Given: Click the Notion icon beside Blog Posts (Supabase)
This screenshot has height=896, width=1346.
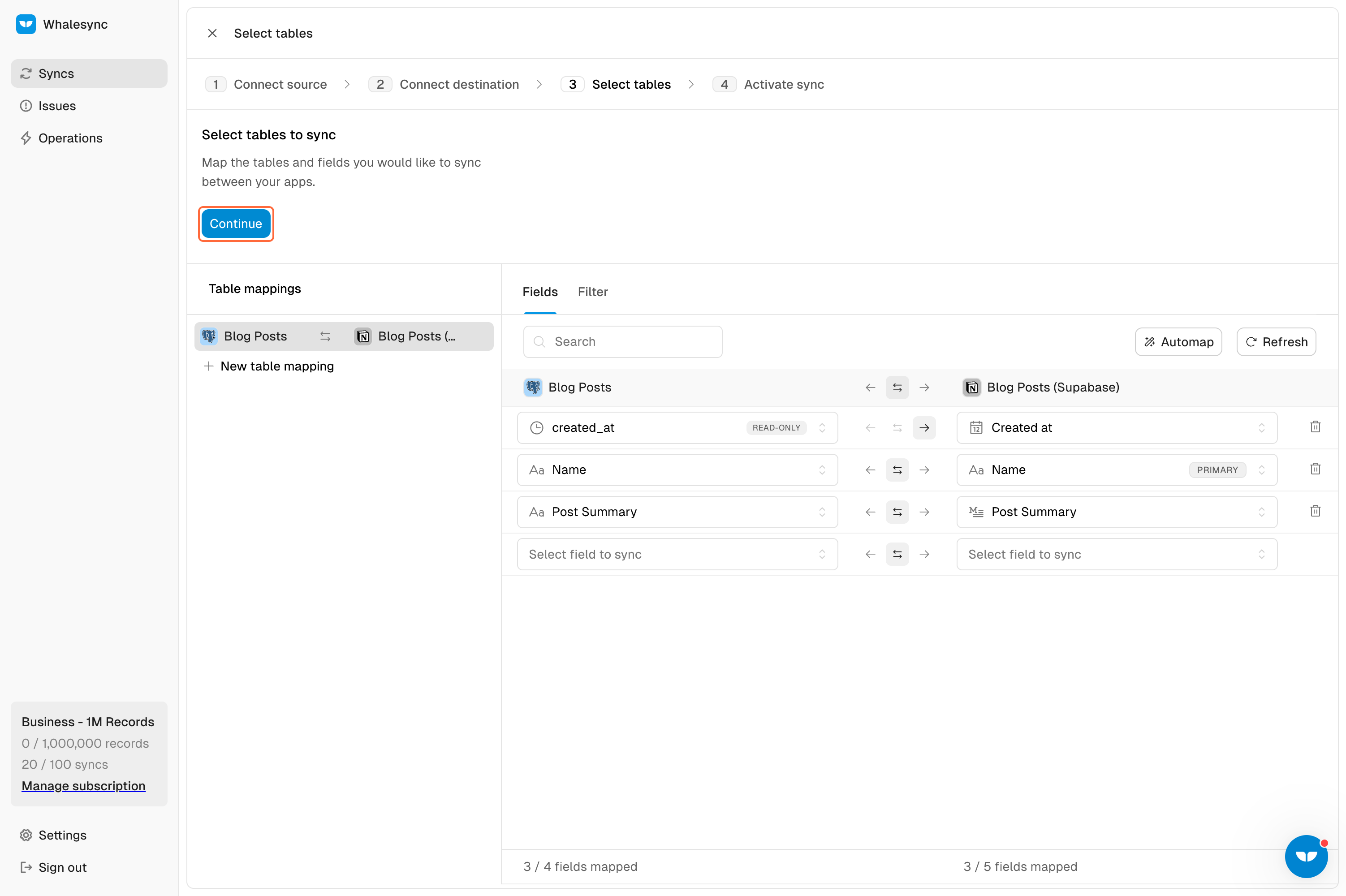Looking at the screenshot, I should [971, 387].
